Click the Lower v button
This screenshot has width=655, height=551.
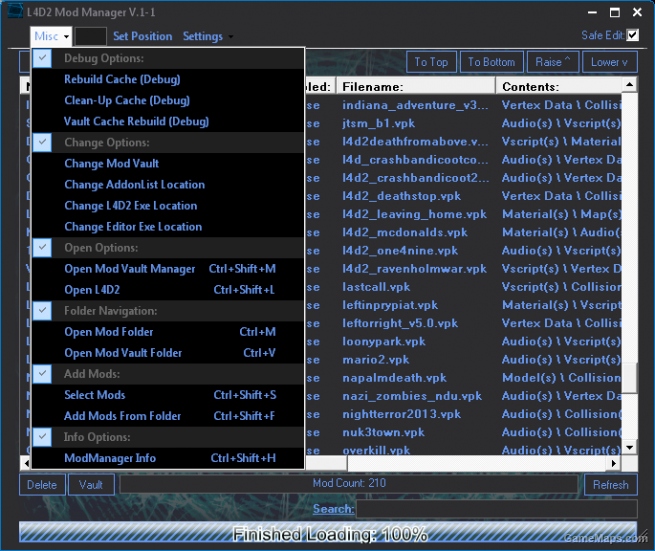pyautogui.click(x=609, y=62)
